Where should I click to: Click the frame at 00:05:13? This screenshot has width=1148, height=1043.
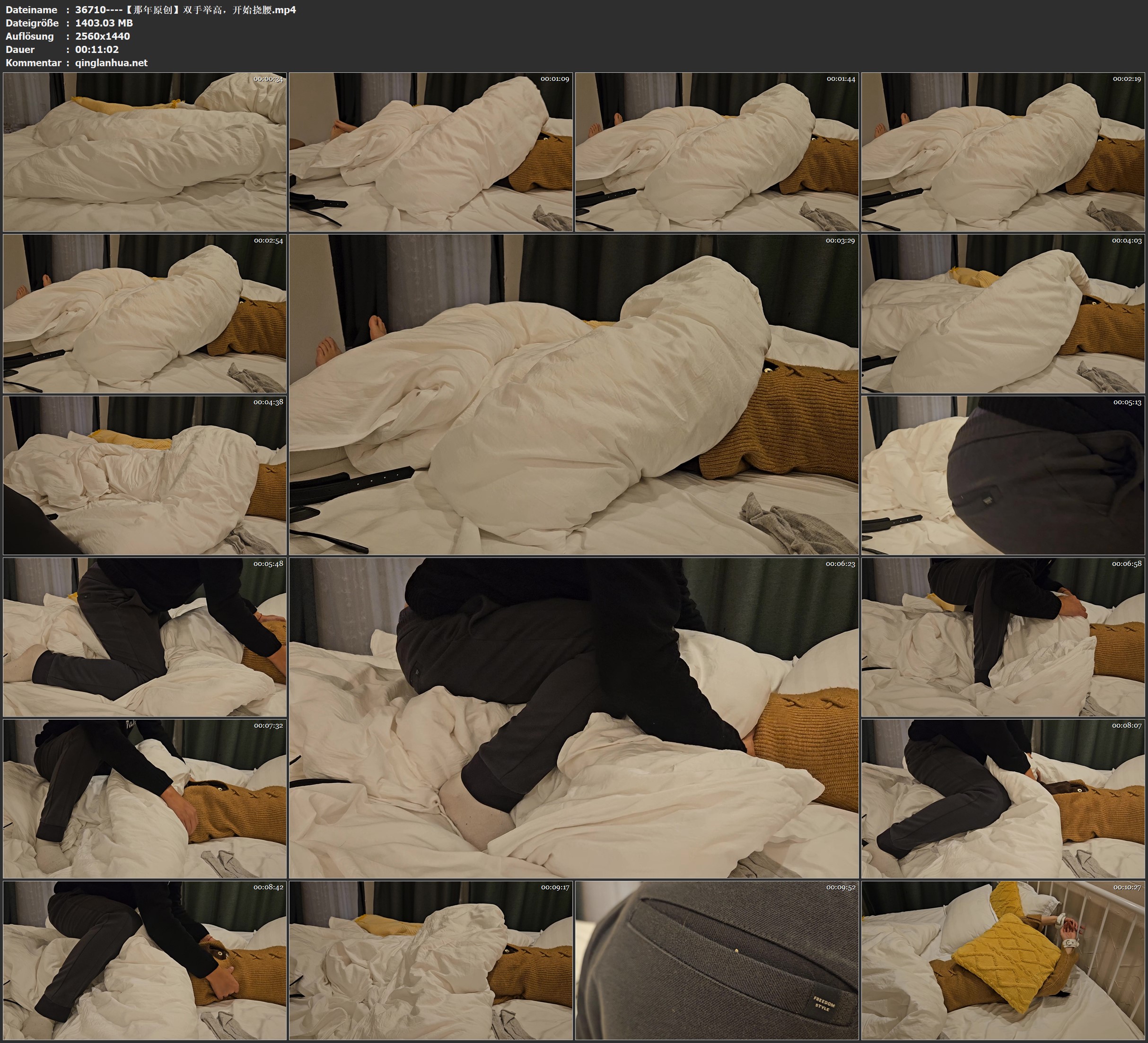[x=1003, y=475]
